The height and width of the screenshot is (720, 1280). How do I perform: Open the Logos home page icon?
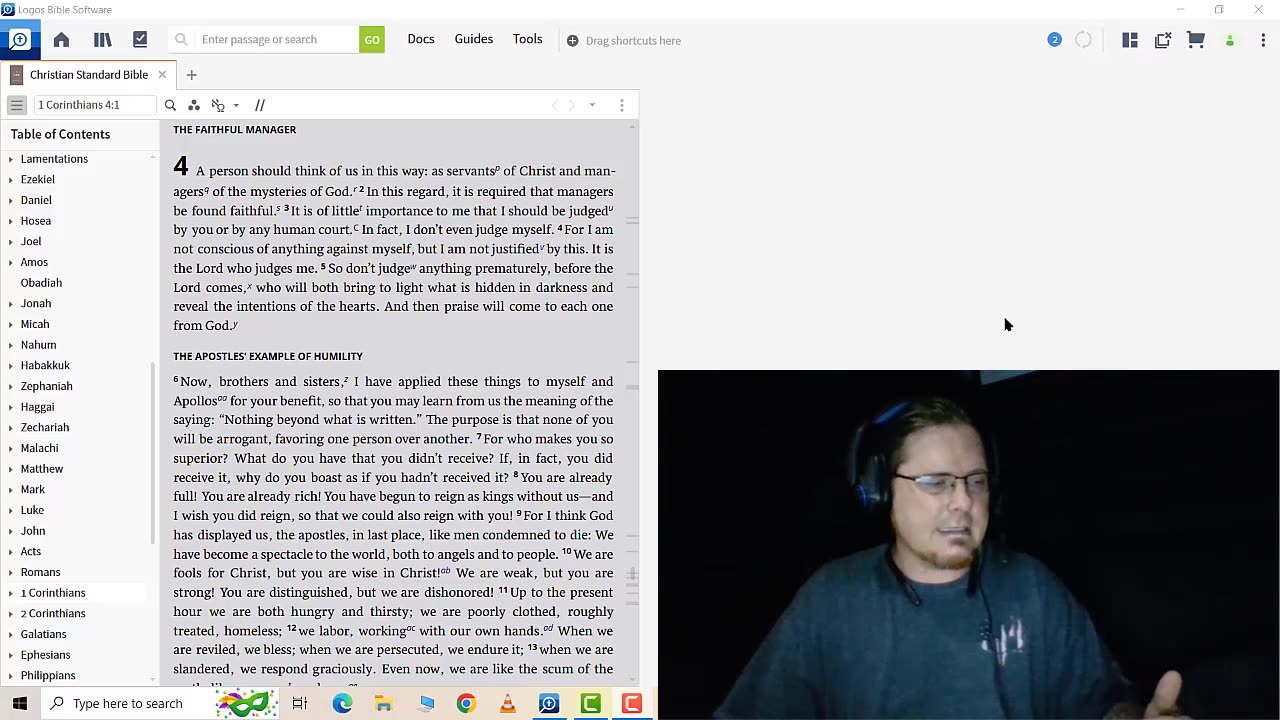click(61, 40)
